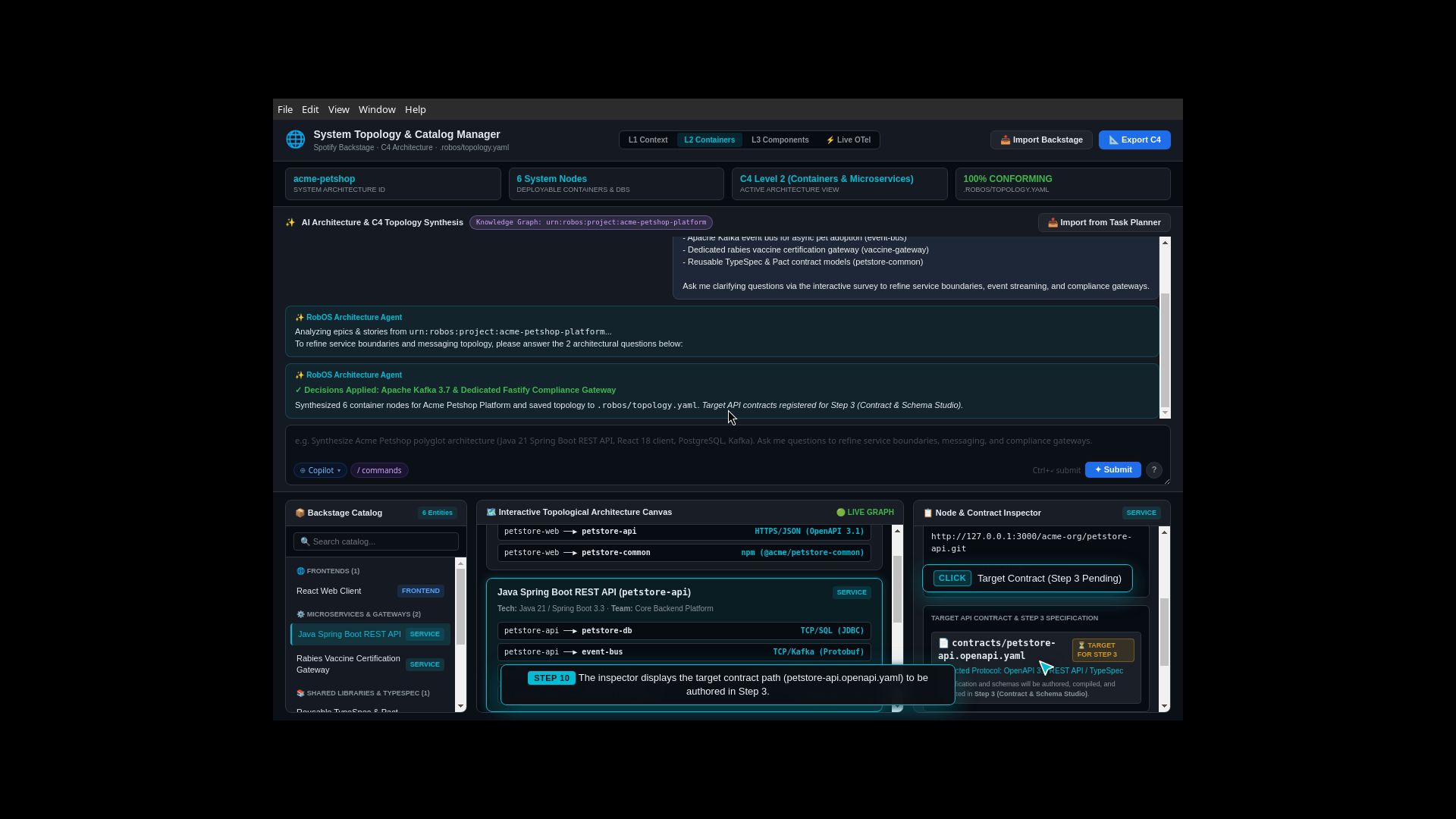This screenshot has height=819, width=1456.
Task: Select Java Spring Boot REST API catalog entry
Action: 371,635
